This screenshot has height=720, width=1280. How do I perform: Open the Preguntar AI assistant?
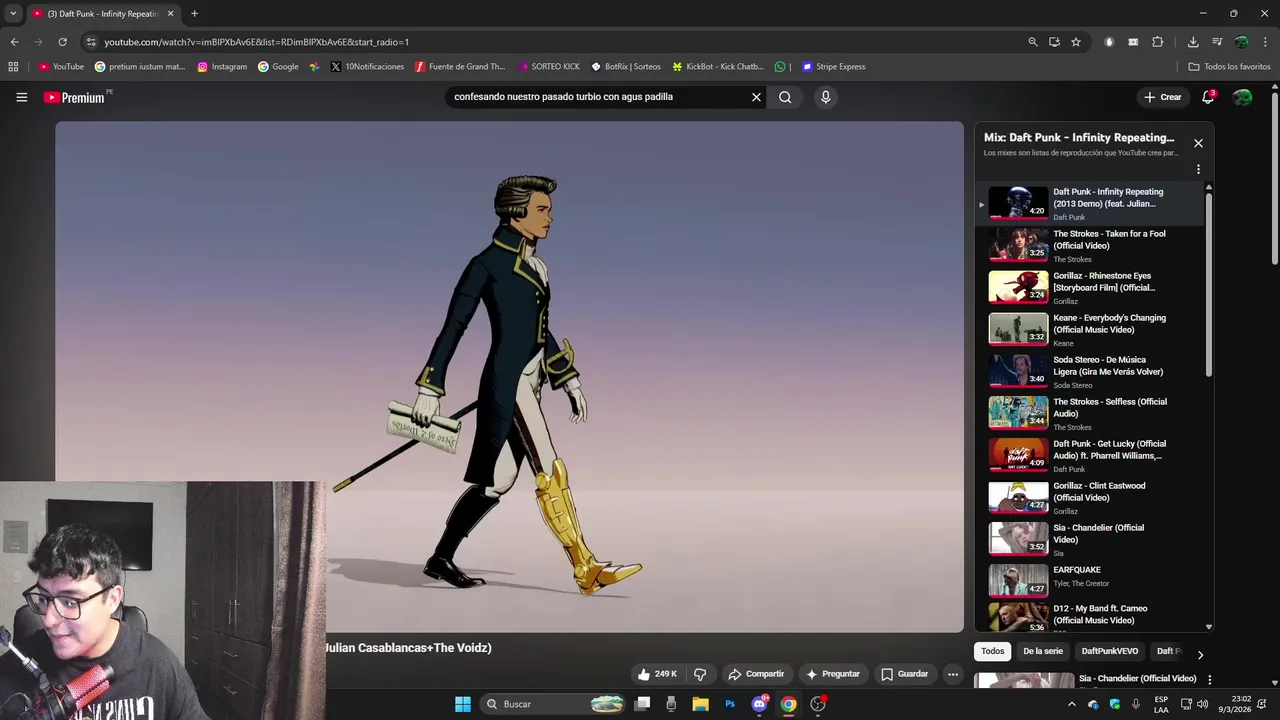point(833,674)
